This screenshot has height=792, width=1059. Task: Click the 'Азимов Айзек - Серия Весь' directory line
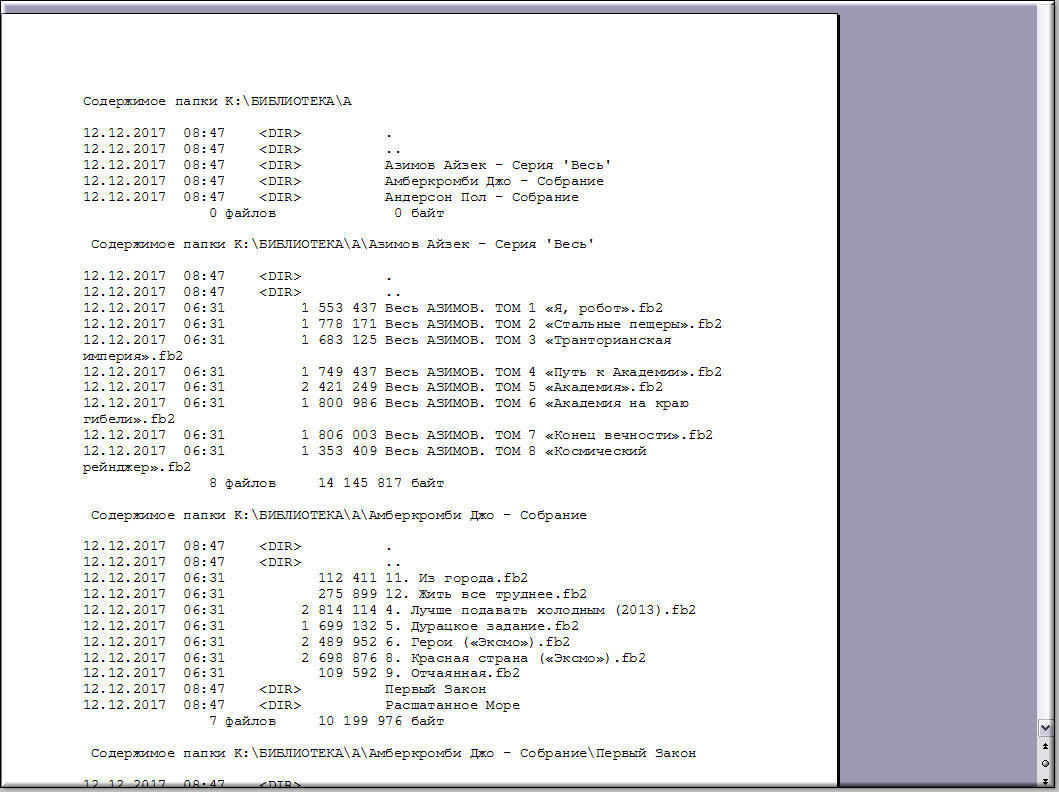pos(497,165)
